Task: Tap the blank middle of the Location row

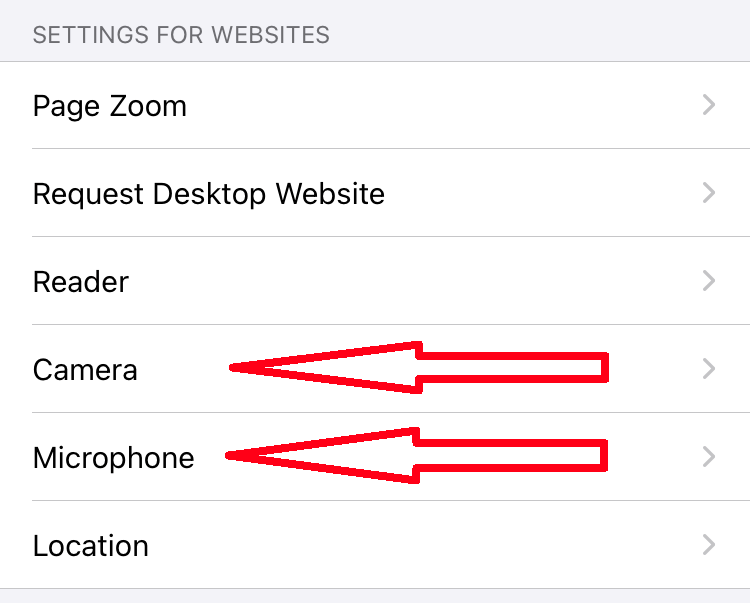Action: (x=400, y=546)
